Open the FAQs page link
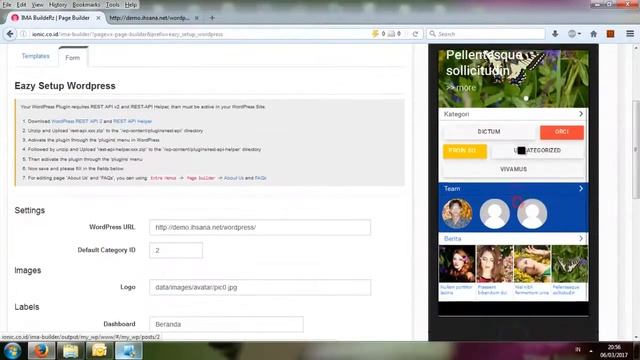The width and height of the screenshot is (640, 360). pyautogui.click(x=260, y=178)
